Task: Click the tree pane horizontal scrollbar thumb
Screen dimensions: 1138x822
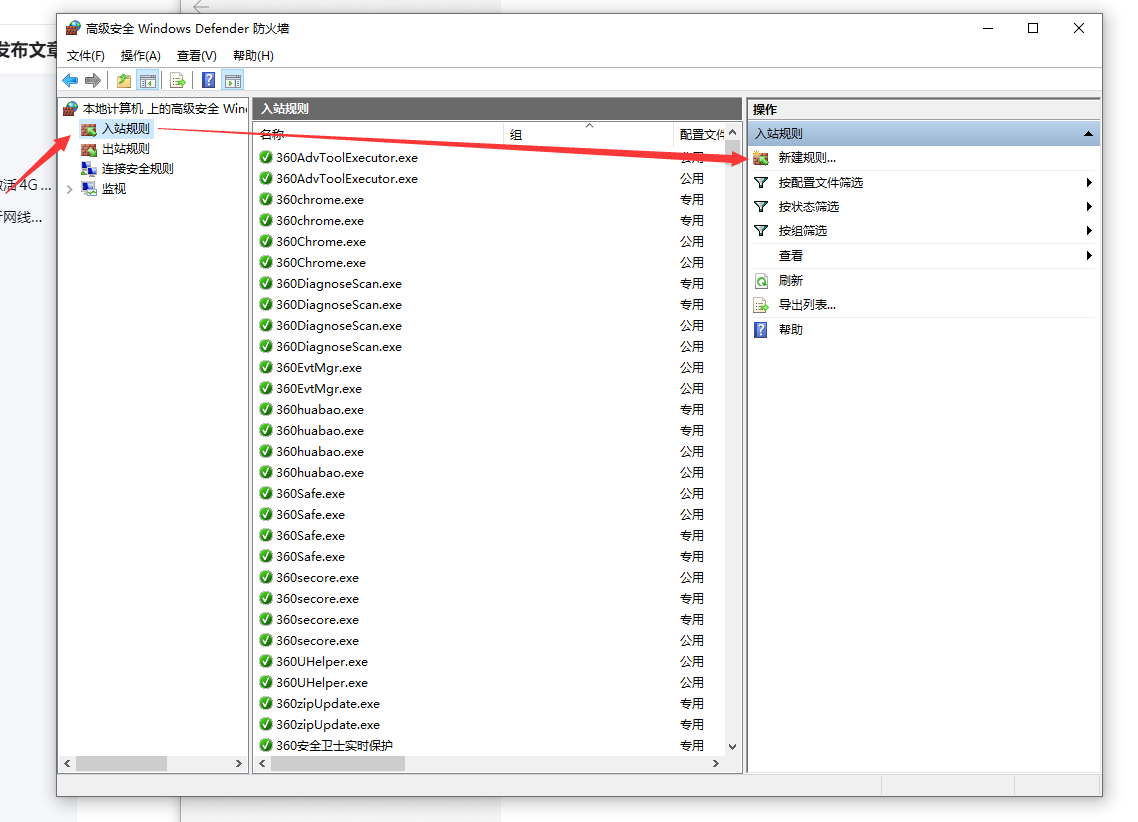Action: point(121,763)
